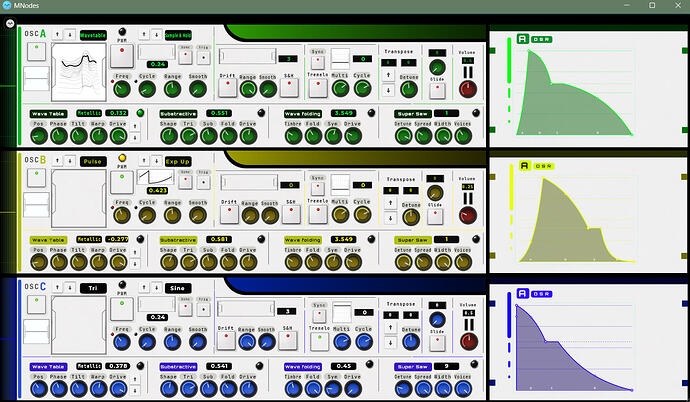The width and height of the screenshot is (690, 402).
Task: Select the OSC A Subtractive label
Action: pos(178,113)
